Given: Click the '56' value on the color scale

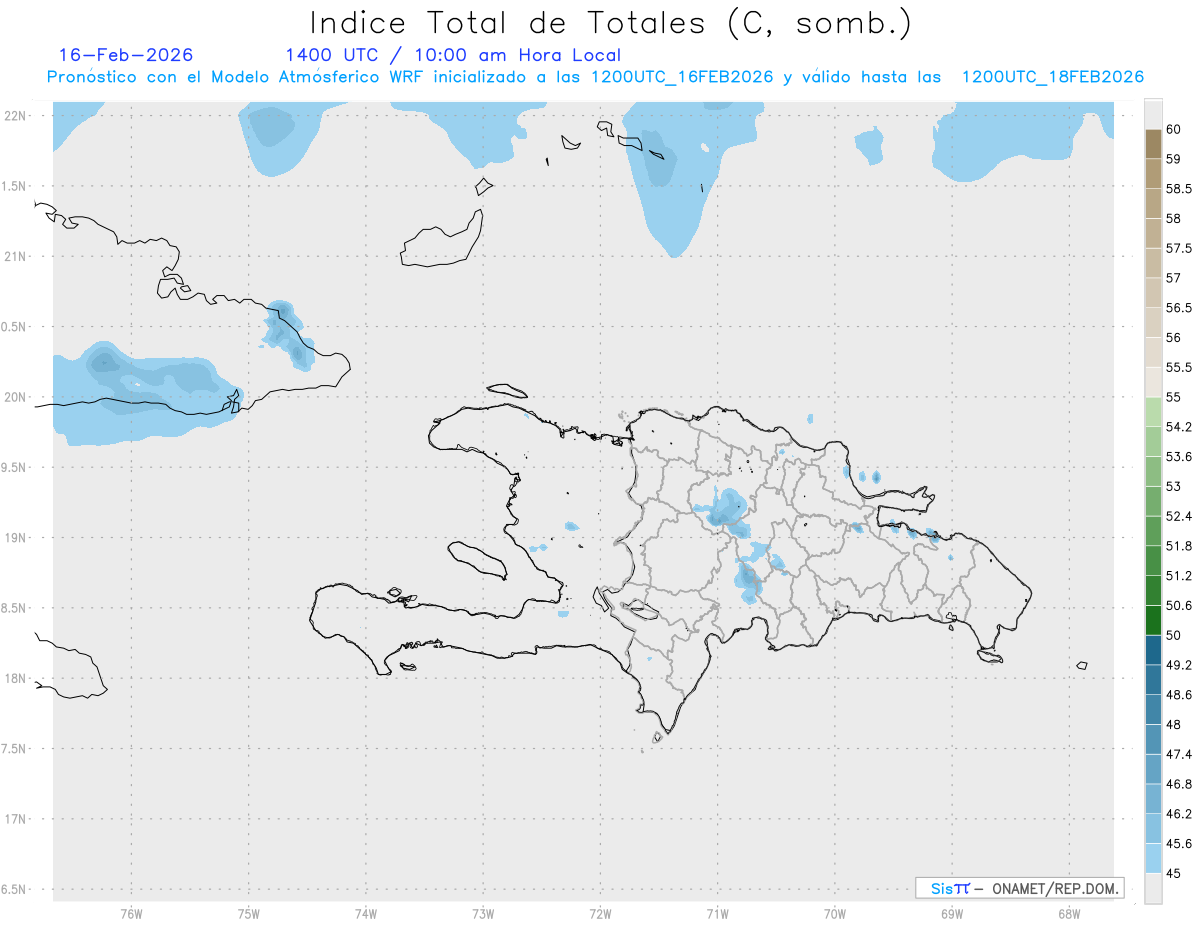Looking at the screenshot, I should pyautogui.click(x=1174, y=338).
